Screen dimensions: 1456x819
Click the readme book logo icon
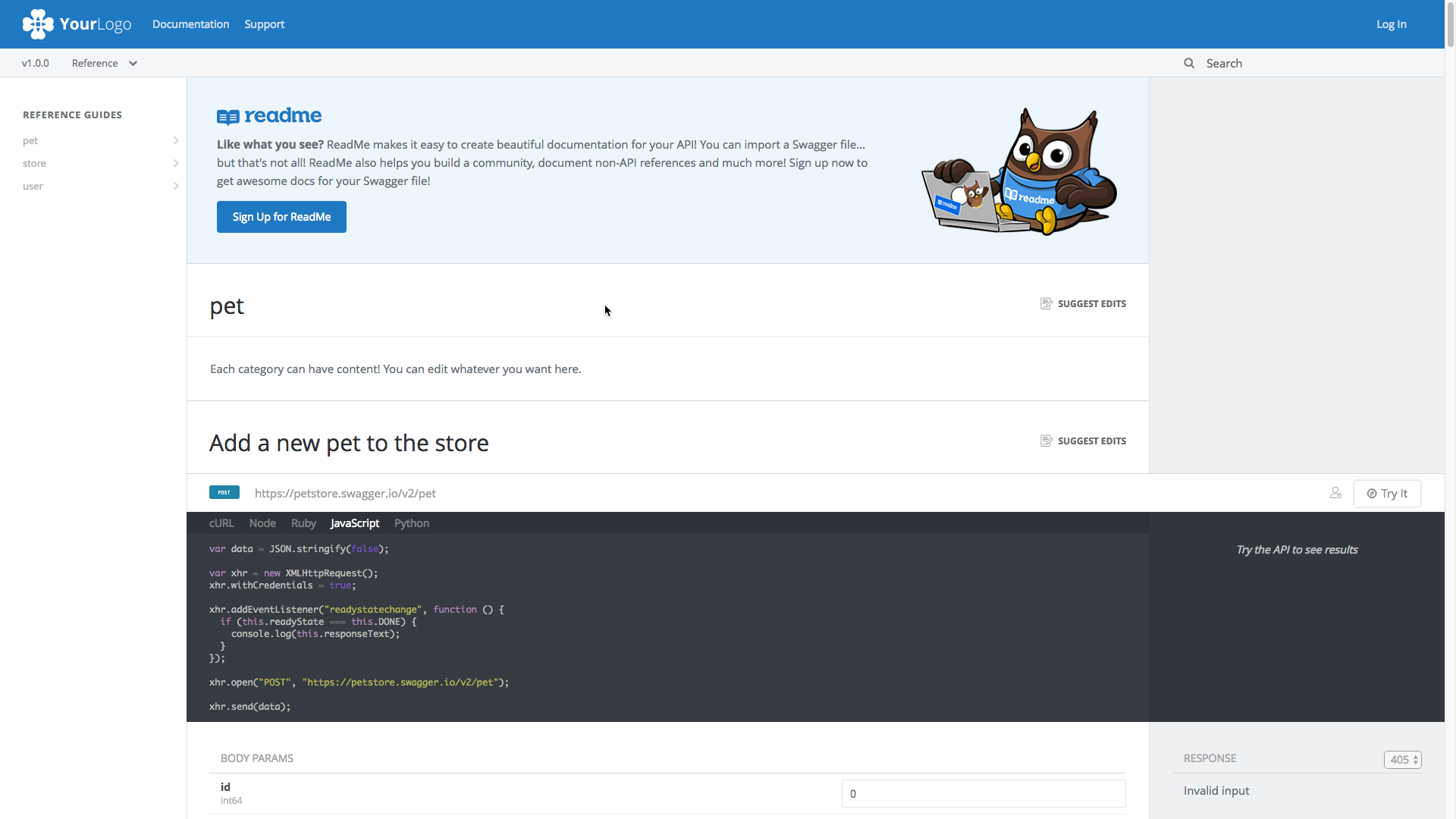pos(227,117)
